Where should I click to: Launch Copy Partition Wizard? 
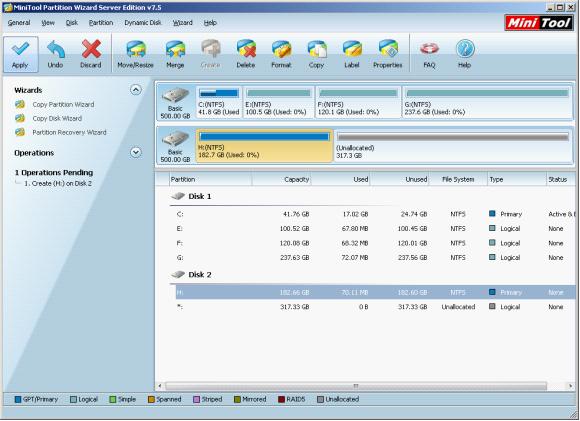[63, 105]
